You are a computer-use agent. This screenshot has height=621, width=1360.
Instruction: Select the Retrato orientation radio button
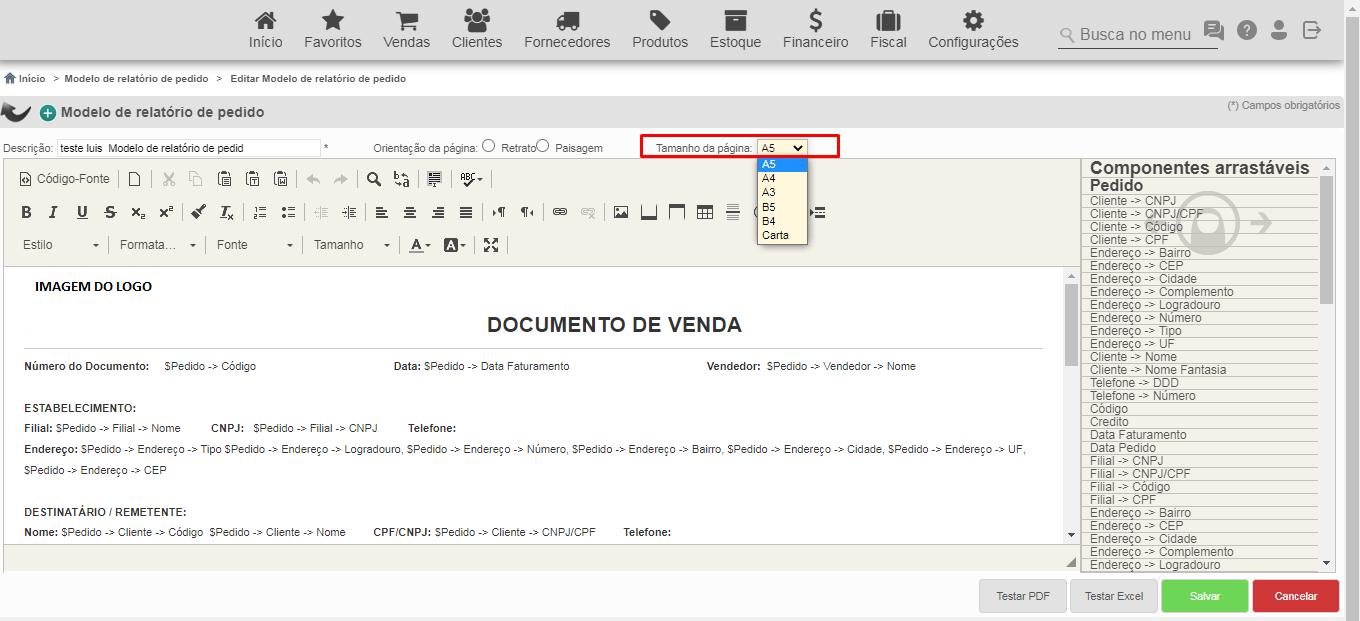(x=488, y=146)
